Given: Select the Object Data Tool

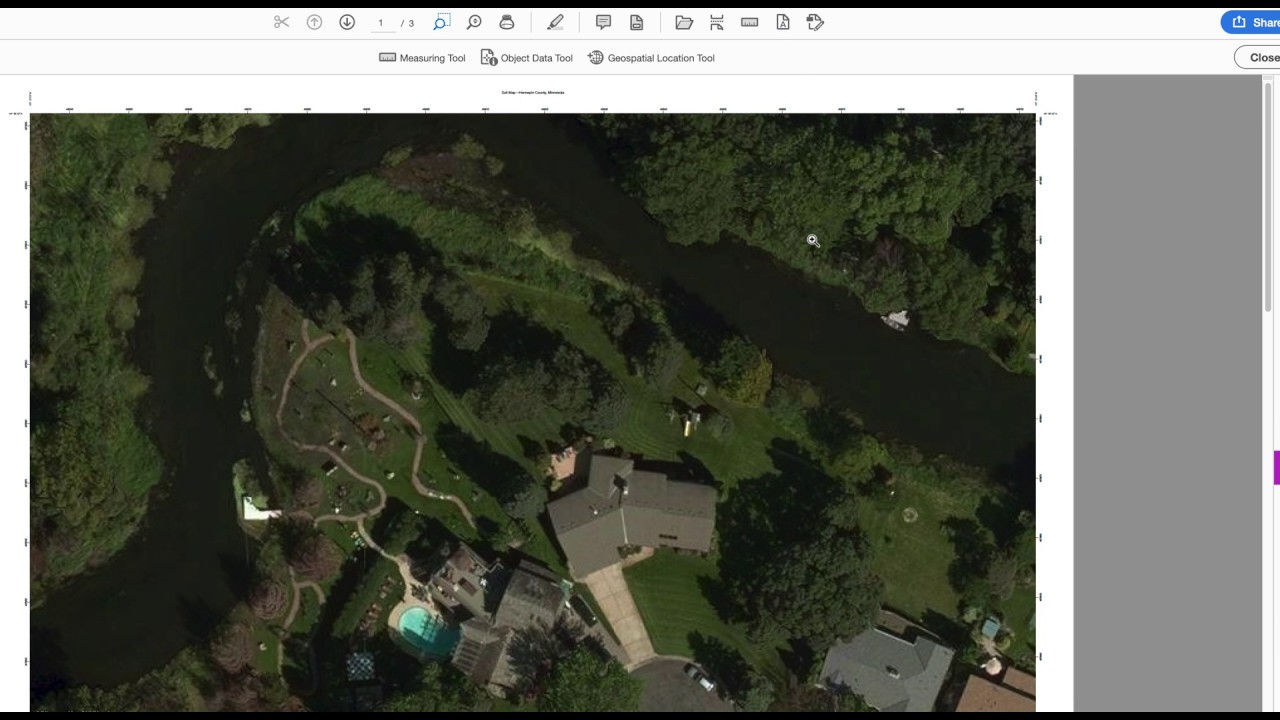Looking at the screenshot, I should coord(527,58).
